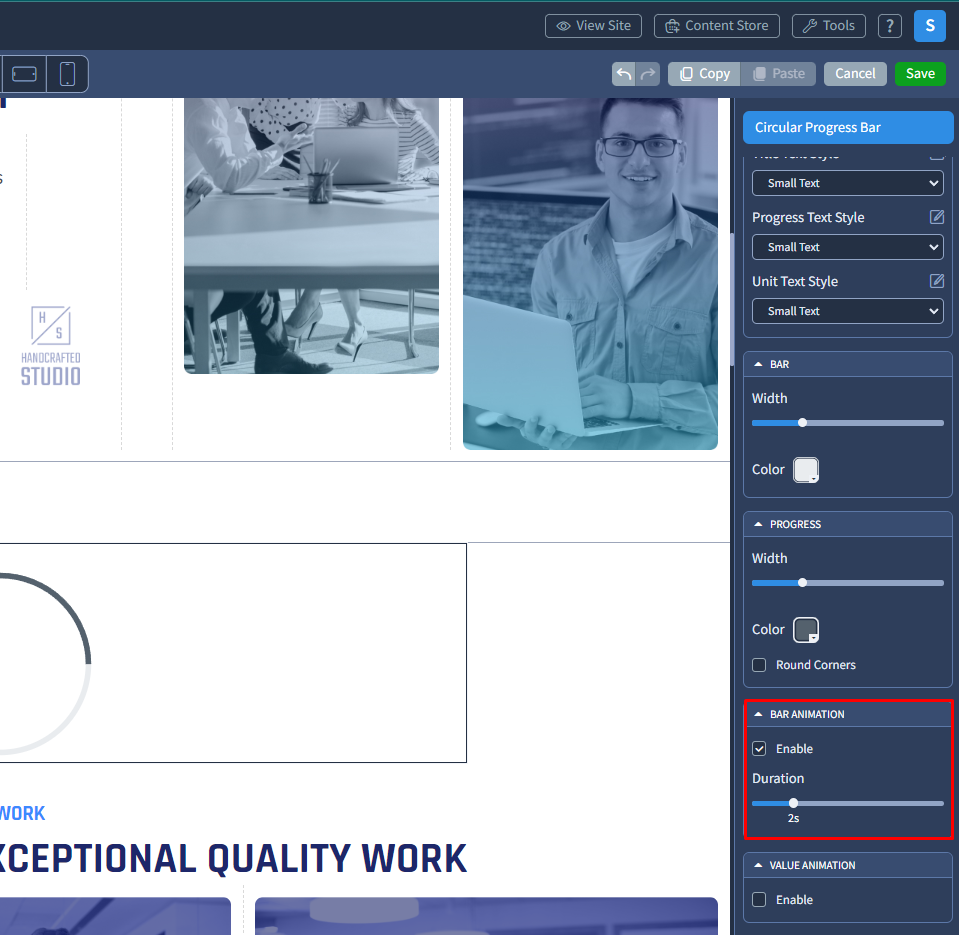Adjust the animation Duration slider

847,804
